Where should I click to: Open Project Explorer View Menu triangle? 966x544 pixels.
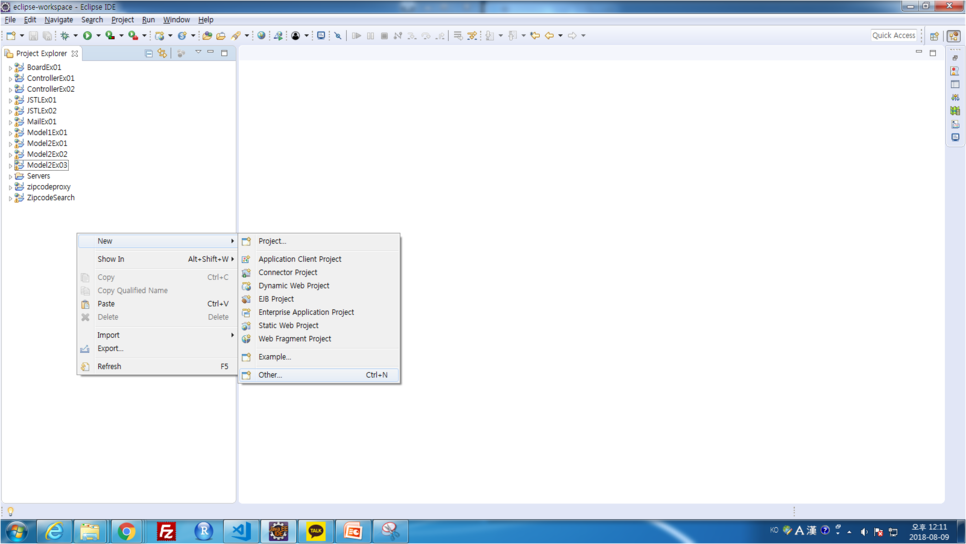(x=198, y=52)
